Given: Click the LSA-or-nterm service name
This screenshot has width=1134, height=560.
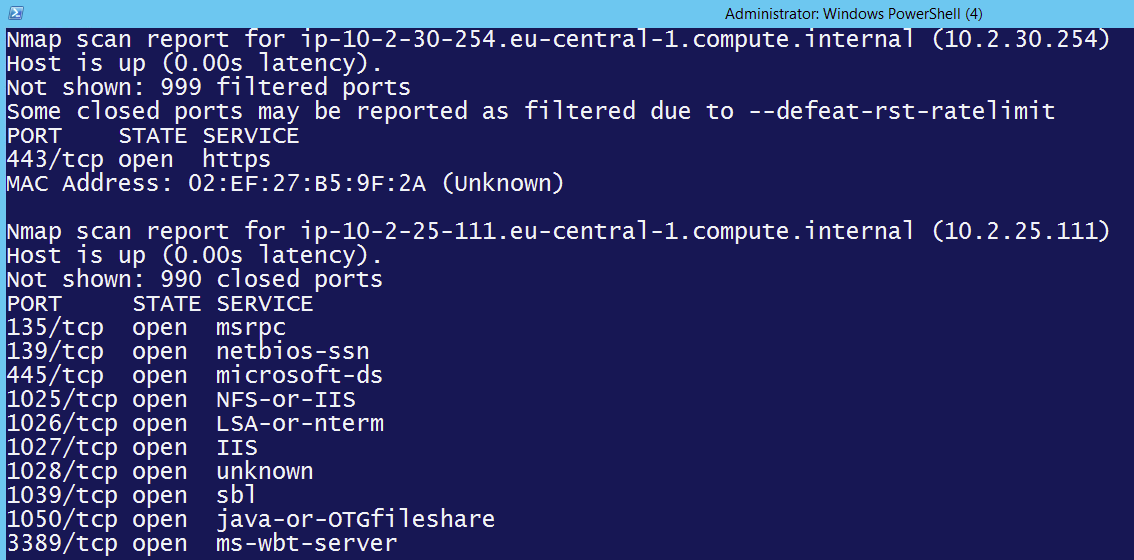Looking at the screenshot, I should pos(299,423).
